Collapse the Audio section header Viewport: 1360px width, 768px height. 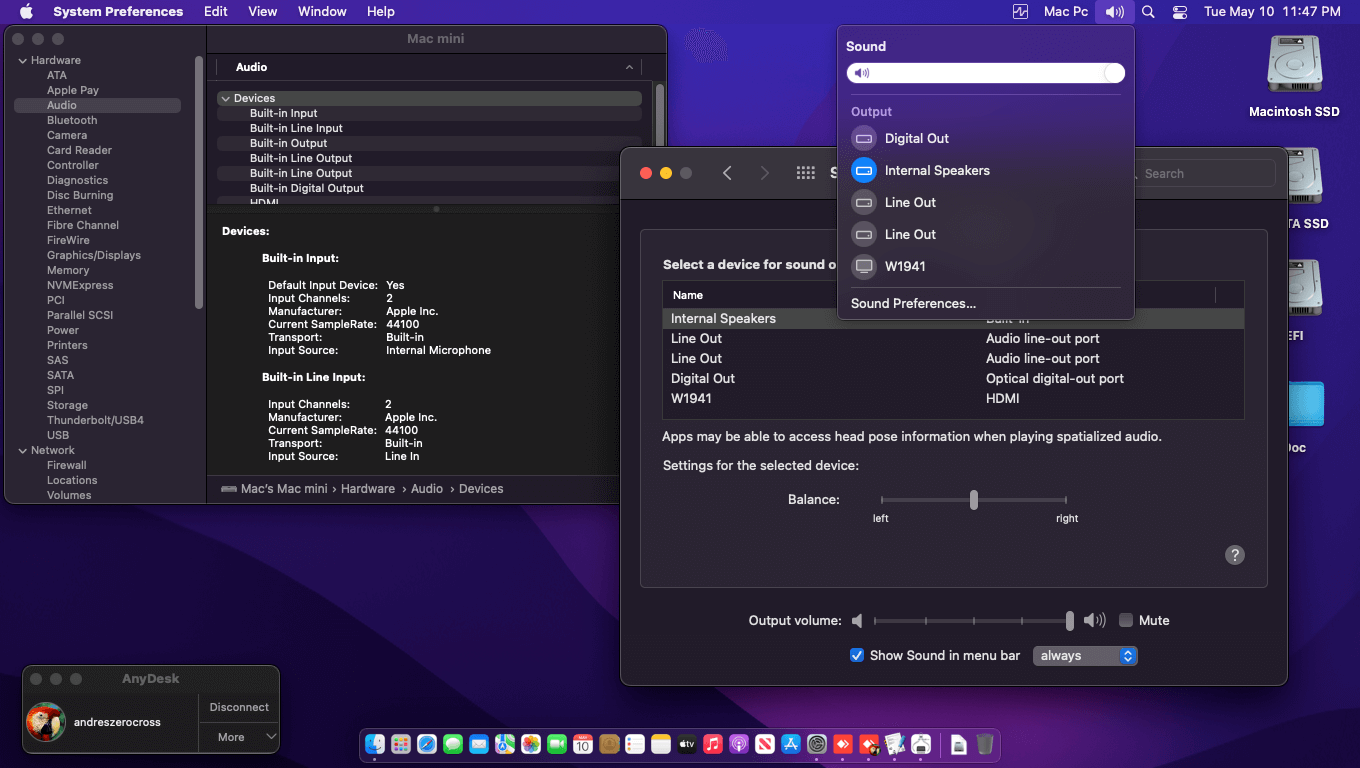(629, 67)
